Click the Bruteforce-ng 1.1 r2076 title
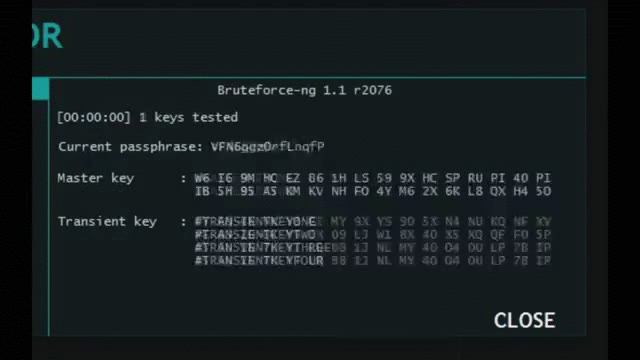This screenshot has width=640, height=360. click(x=304, y=90)
